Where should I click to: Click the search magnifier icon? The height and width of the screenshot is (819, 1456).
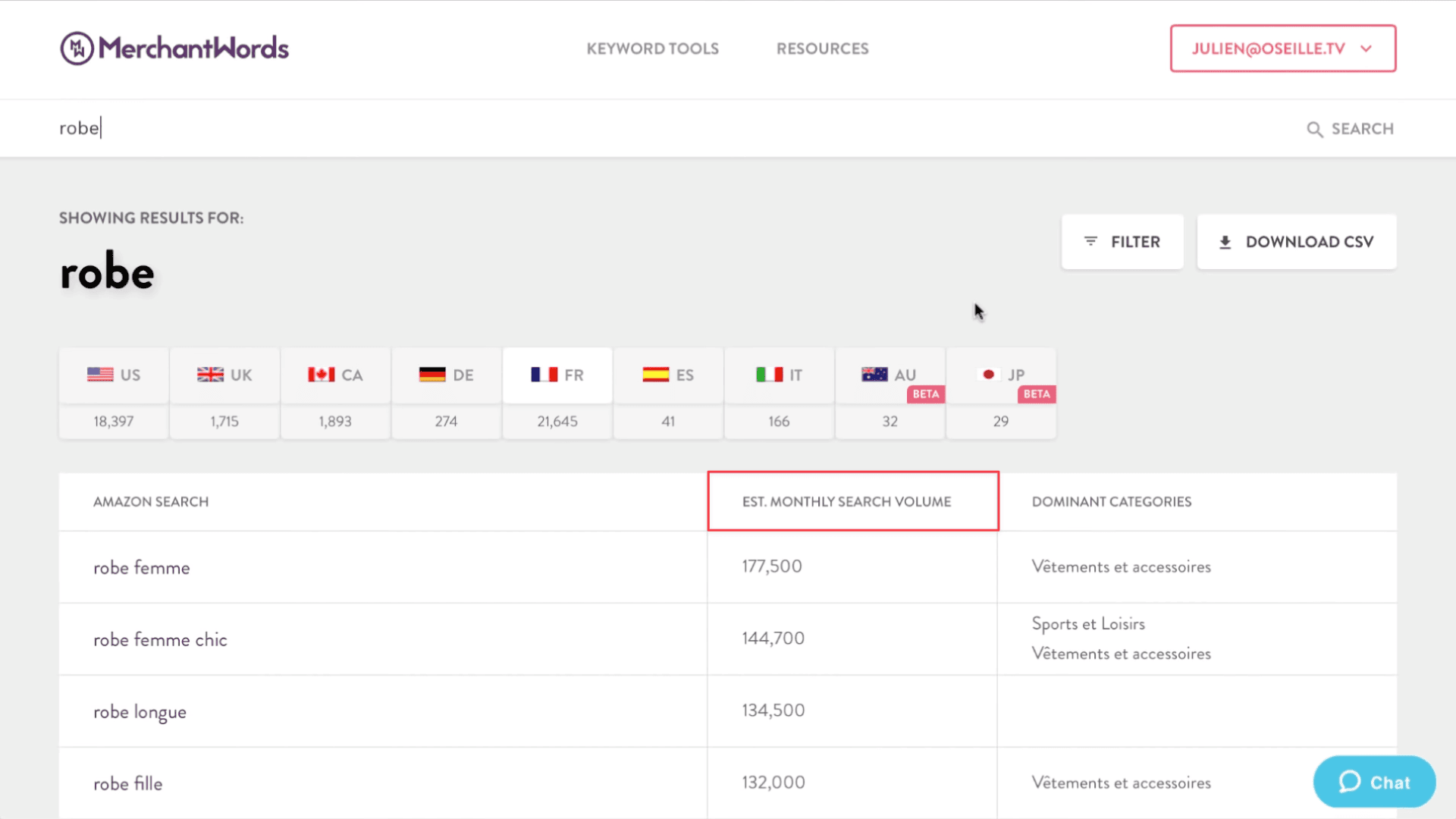point(1314,129)
